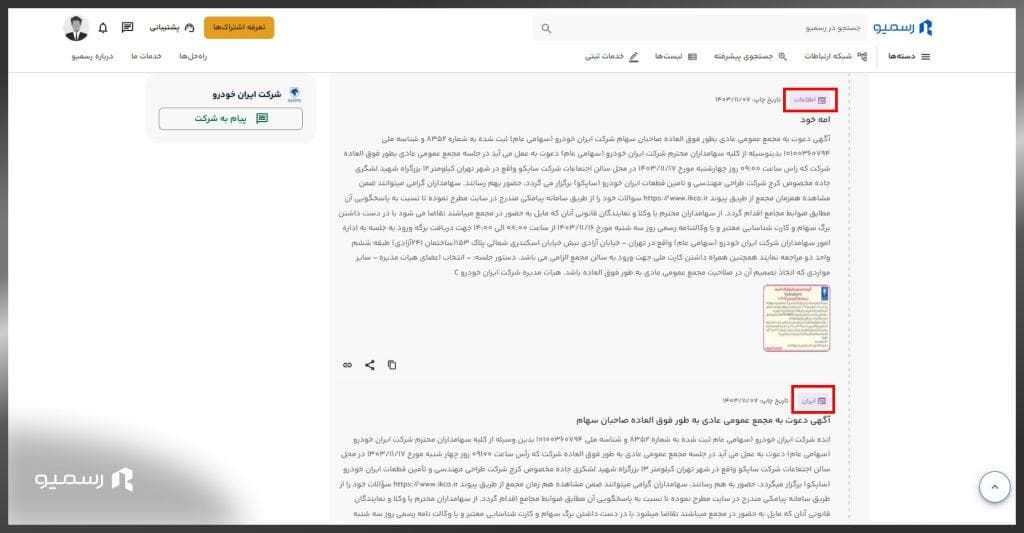Open the user profile avatar
This screenshot has height=533, width=1024.
click(76, 28)
